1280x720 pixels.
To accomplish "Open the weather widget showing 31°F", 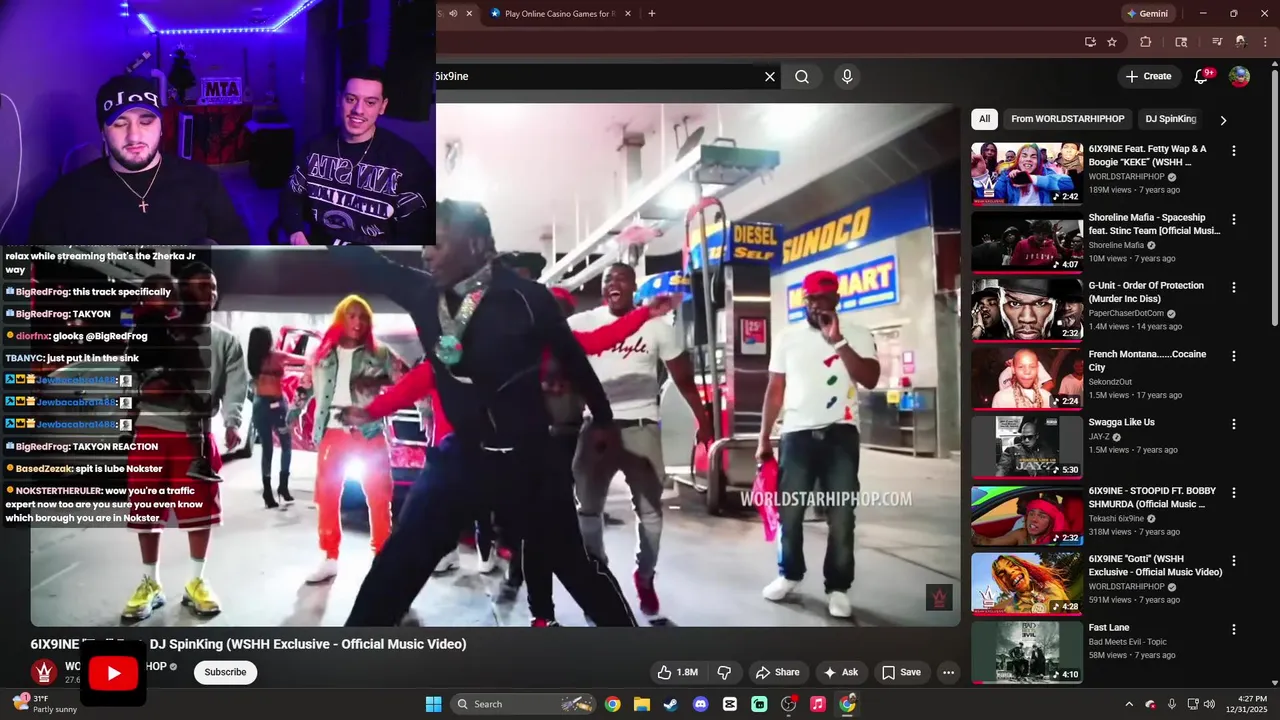I will click(x=45, y=704).
